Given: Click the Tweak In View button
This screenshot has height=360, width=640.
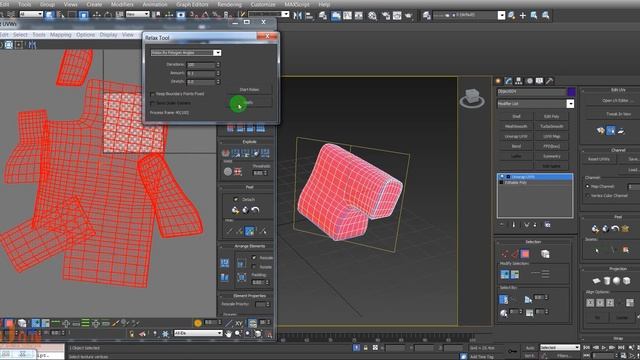Looking at the screenshot, I should coord(617,114).
